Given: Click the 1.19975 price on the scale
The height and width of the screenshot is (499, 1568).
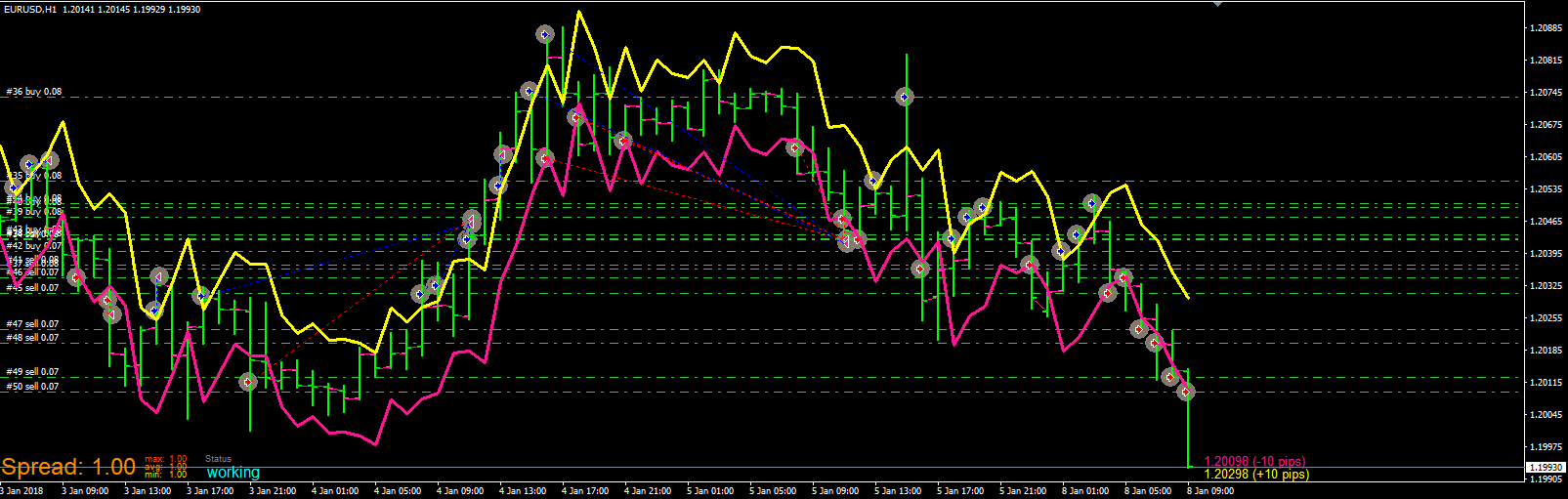Looking at the screenshot, I should click(1546, 447).
